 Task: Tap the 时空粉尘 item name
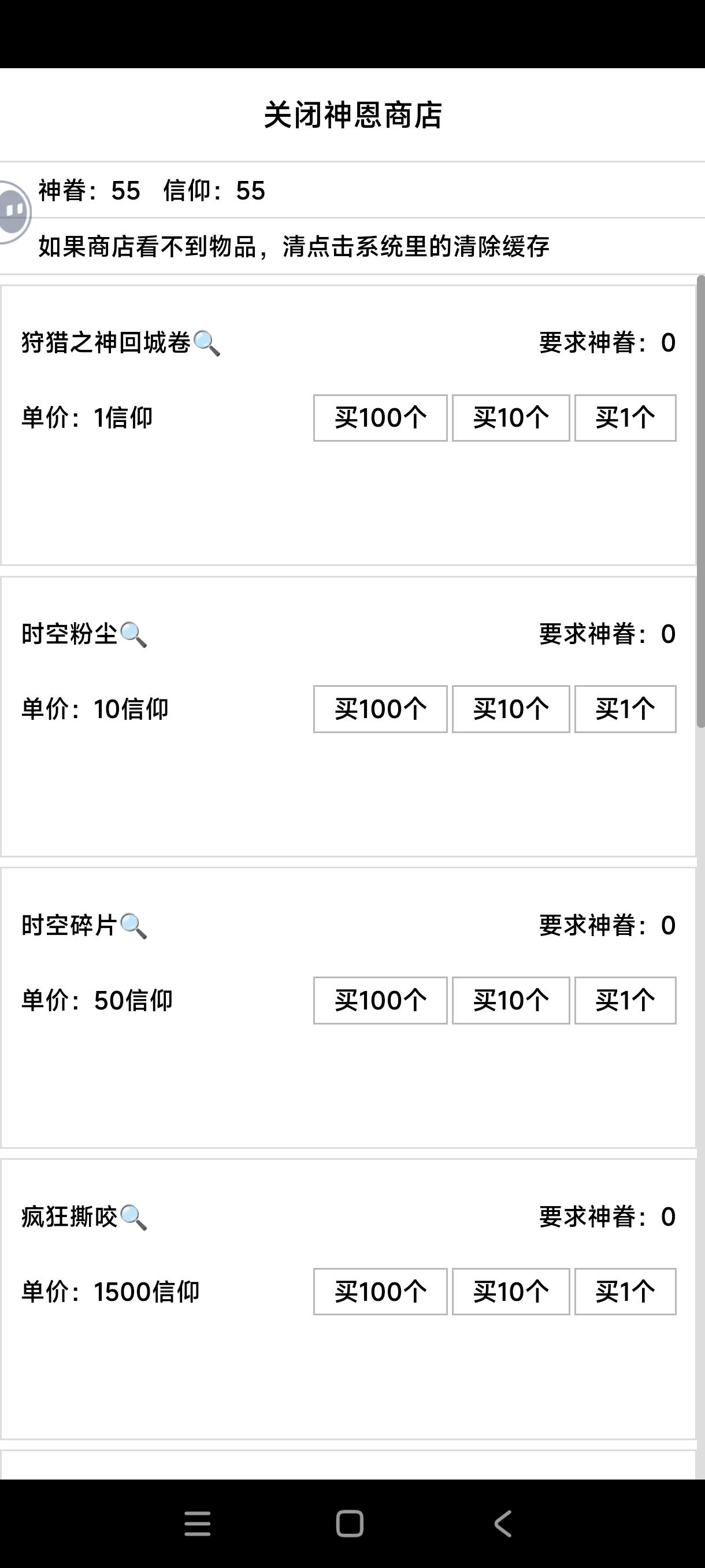point(69,634)
